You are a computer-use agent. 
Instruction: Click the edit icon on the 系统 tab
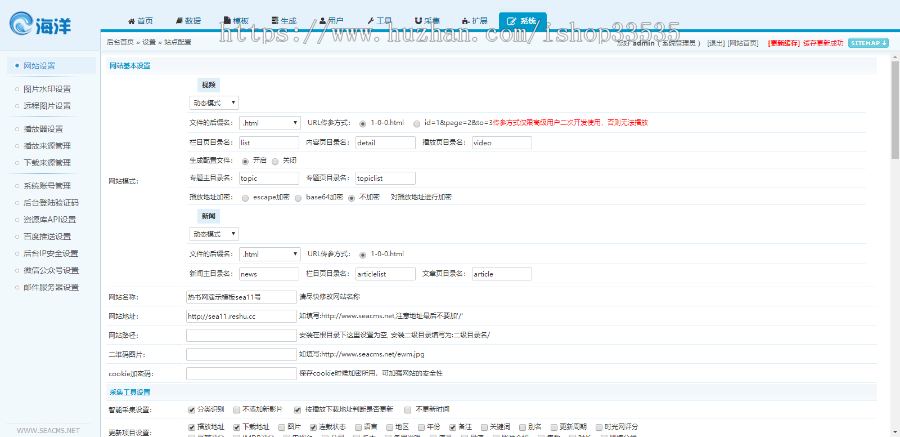click(x=512, y=21)
